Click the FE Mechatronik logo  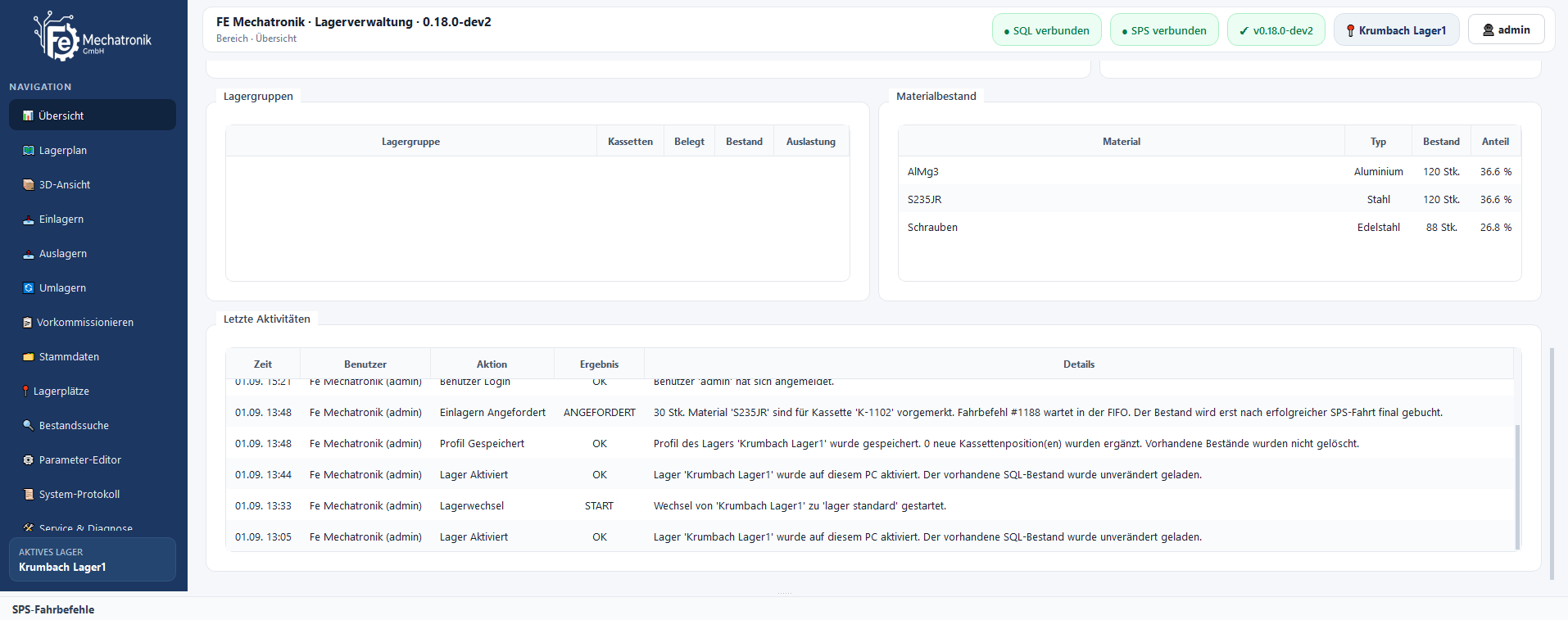point(93,37)
